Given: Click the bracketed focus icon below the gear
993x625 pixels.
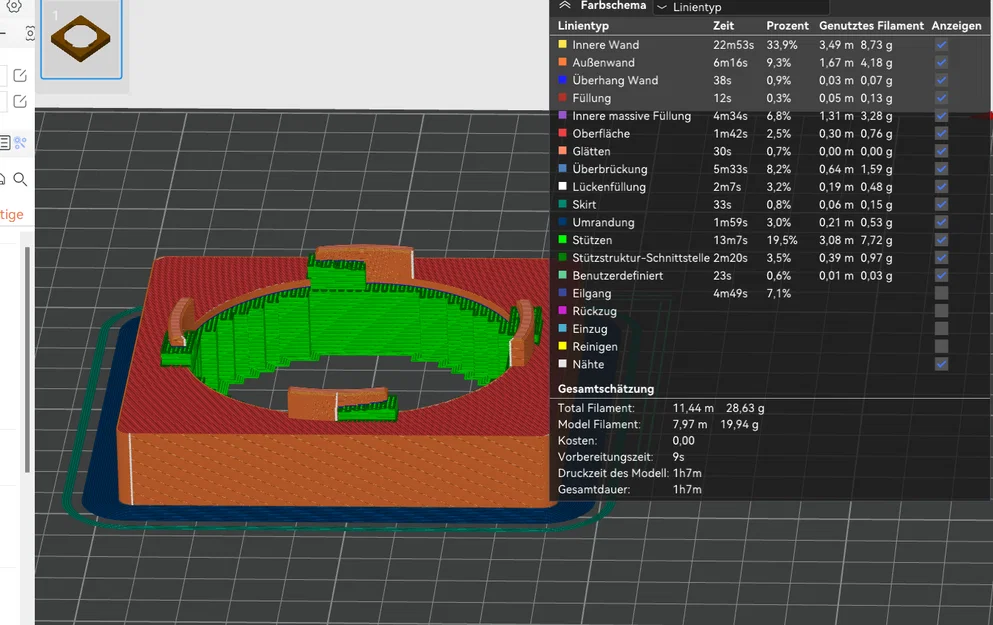Looking at the screenshot, I should tap(30, 34).
